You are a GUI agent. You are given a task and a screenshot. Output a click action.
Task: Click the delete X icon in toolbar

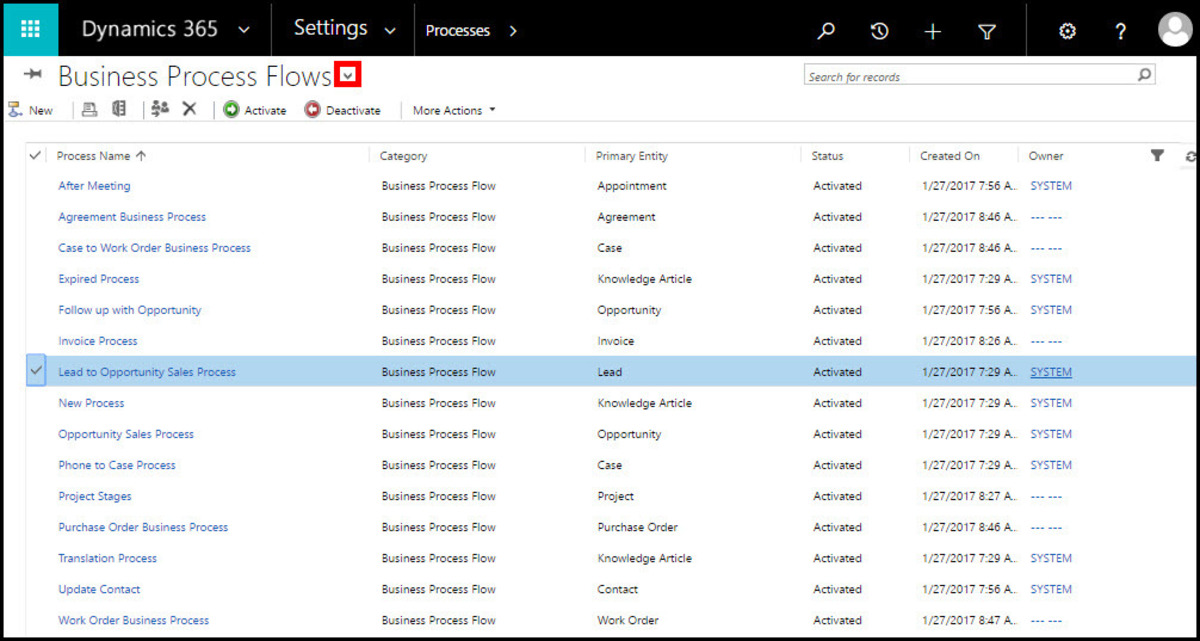click(189, 109)
